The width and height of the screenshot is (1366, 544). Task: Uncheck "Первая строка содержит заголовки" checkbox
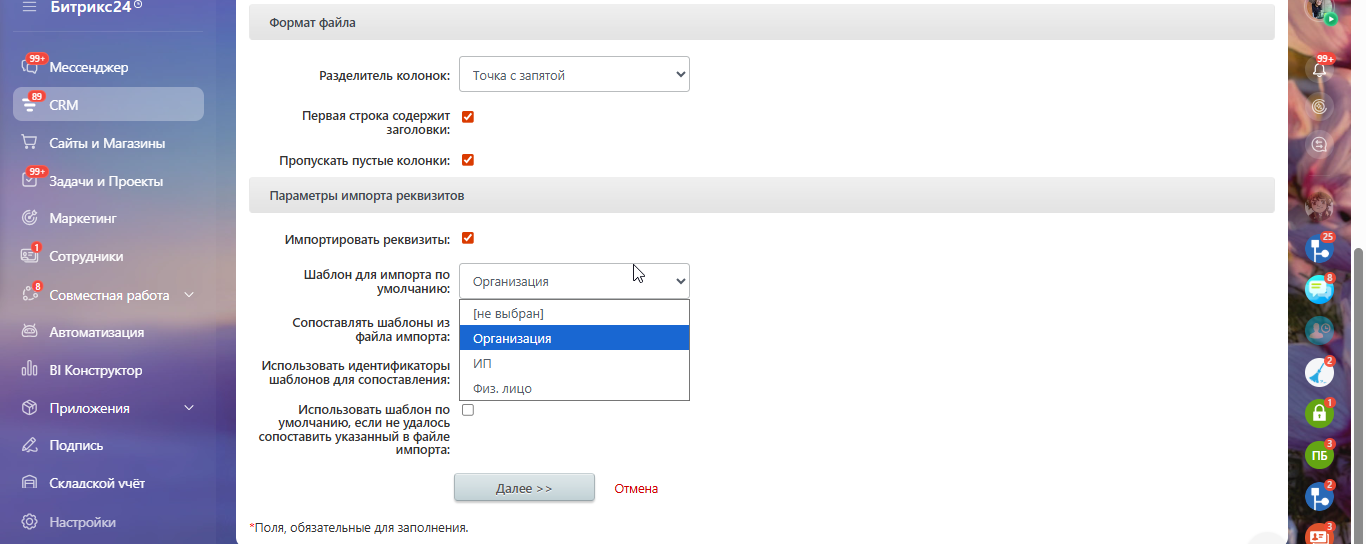coord(467,117)
